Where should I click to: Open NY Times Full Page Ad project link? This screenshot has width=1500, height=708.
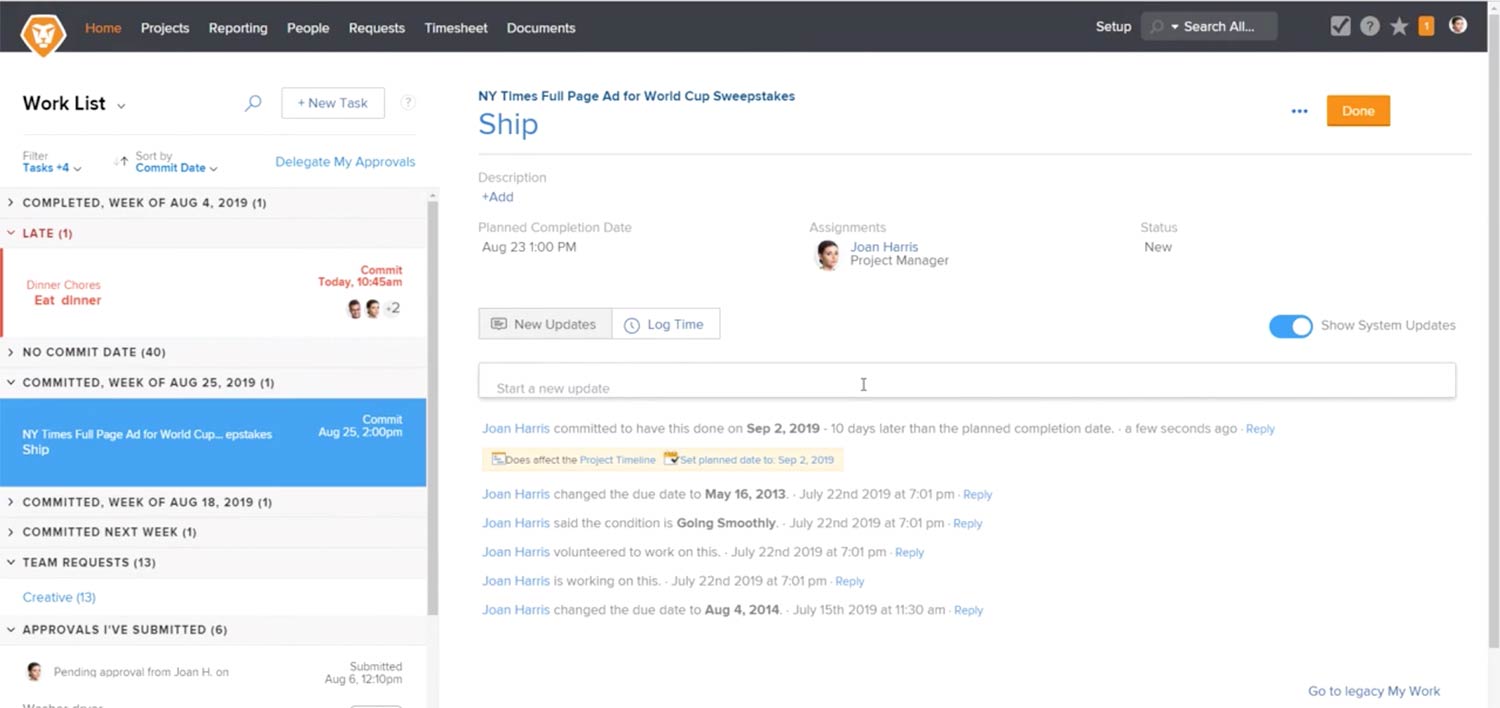point(636,97)
